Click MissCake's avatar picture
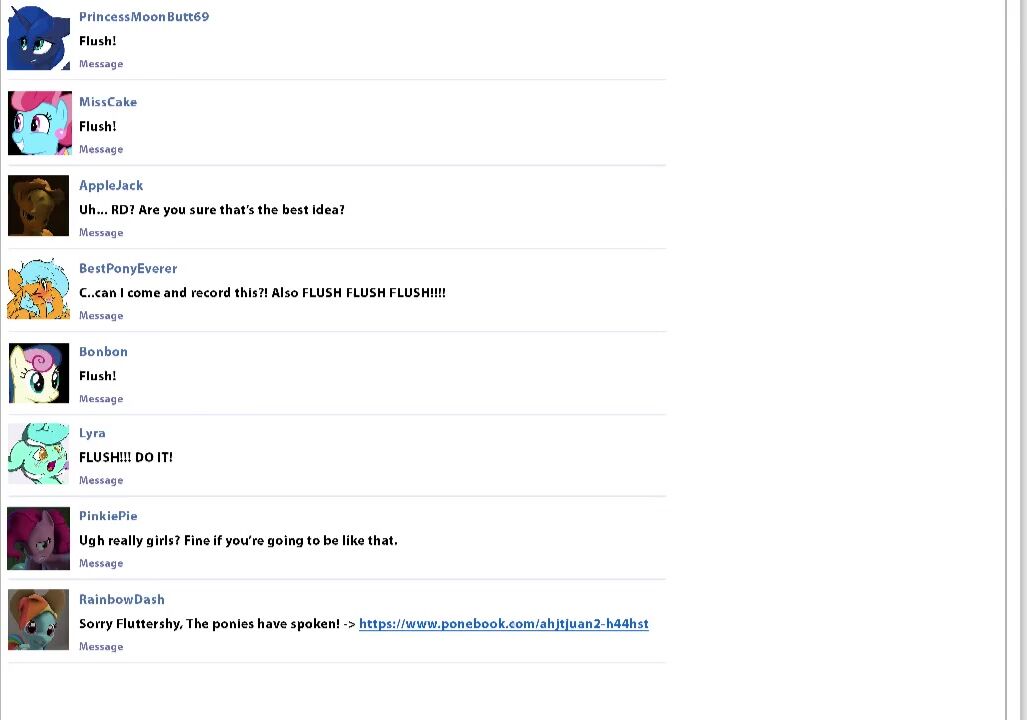The image size is (1027, 720). tap(40, 123)
